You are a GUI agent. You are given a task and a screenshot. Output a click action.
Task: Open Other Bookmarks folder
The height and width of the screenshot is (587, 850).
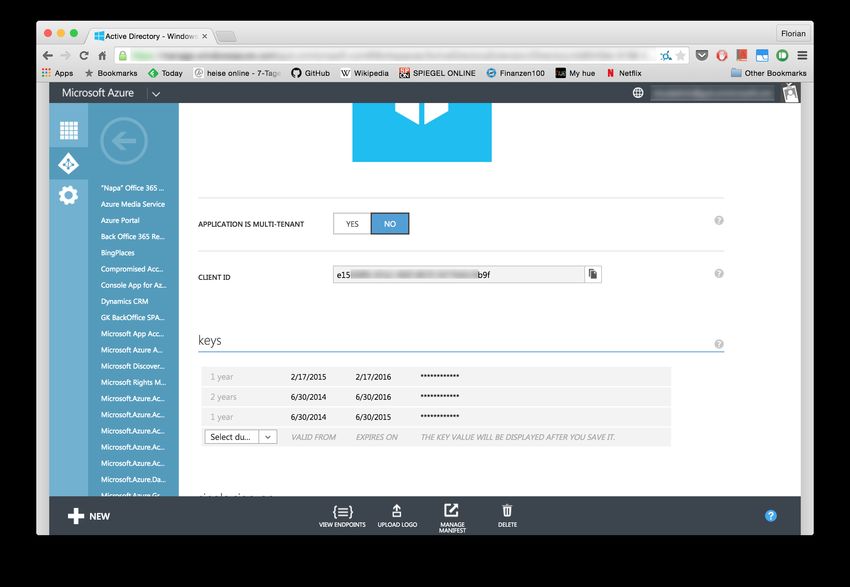tap(769, 73)
